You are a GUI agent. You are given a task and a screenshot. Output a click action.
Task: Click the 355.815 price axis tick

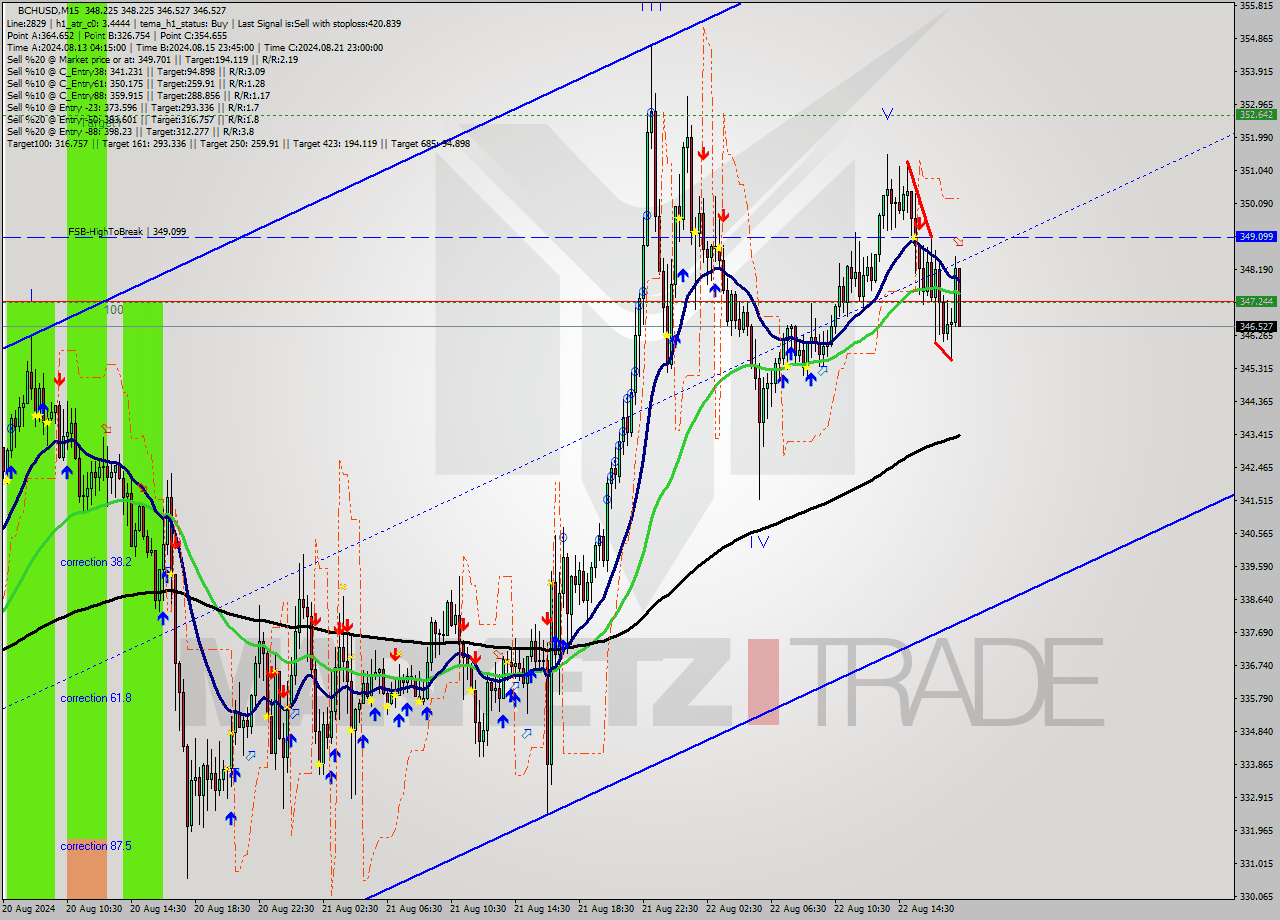(x=1256, y=6)
